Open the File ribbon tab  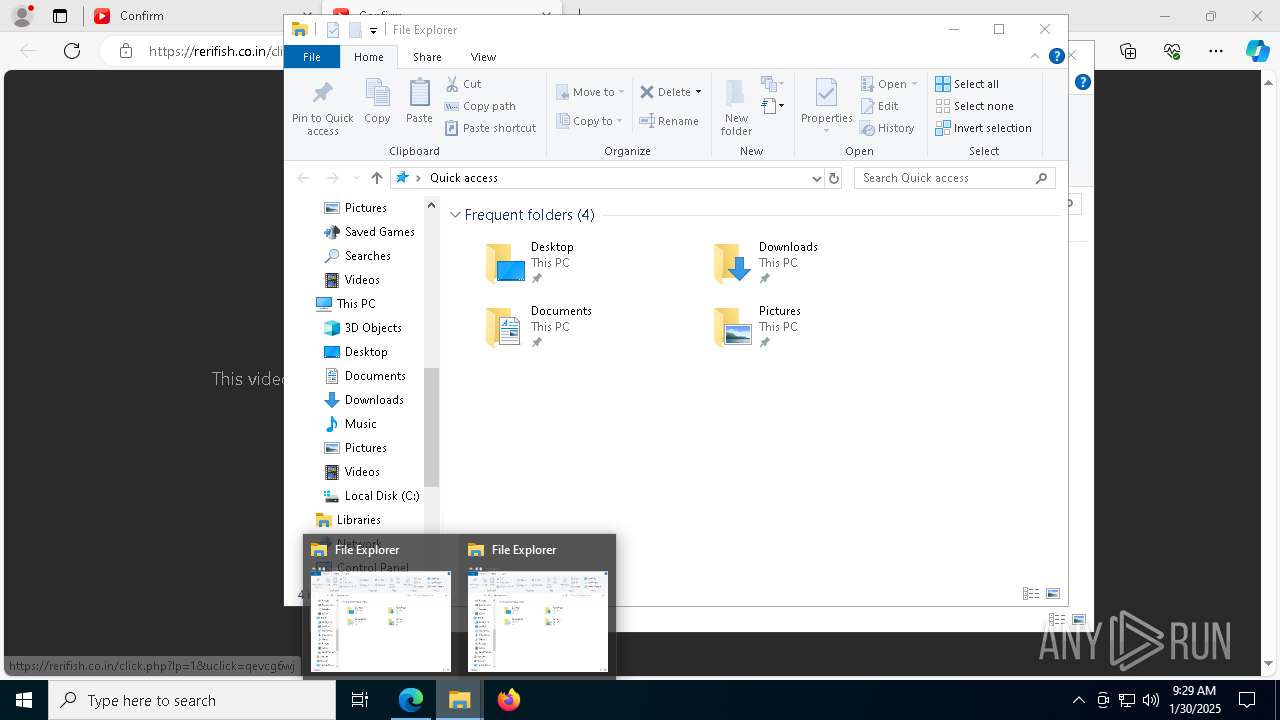(x=312, y=57)
